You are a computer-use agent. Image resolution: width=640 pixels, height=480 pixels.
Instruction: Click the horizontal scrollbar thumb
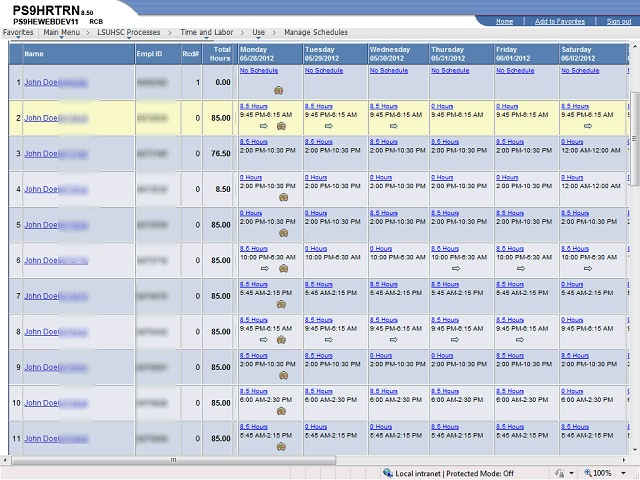[173, 460]
